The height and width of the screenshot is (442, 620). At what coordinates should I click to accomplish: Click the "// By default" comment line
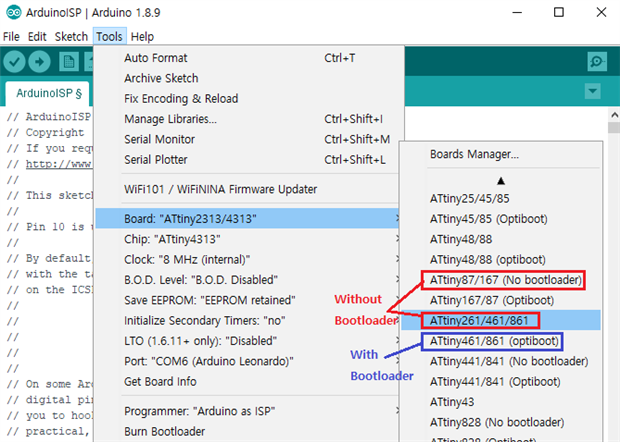(49, 258)
